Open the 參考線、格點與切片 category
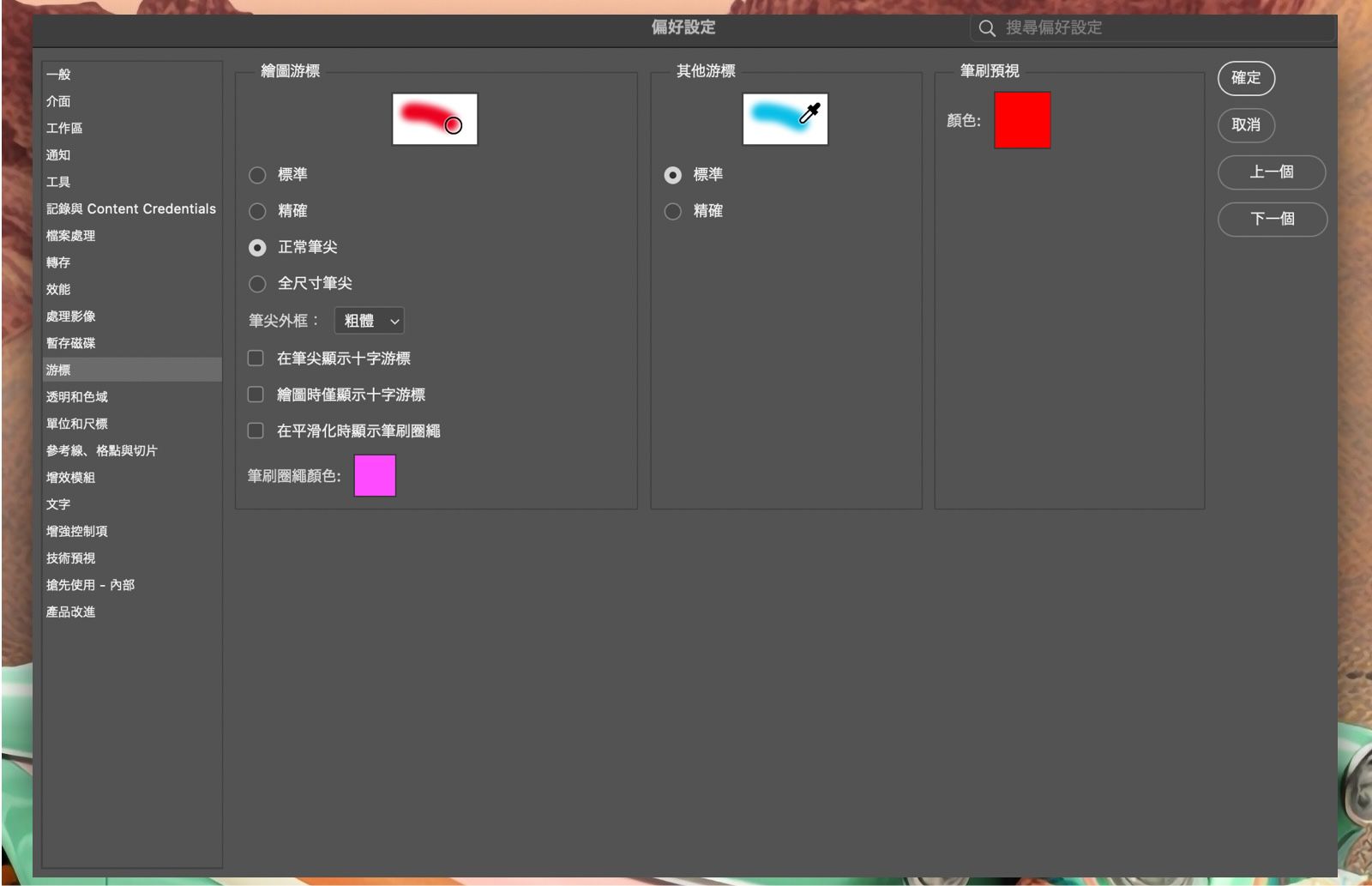The image size is (1372, 886). [132, 450]
